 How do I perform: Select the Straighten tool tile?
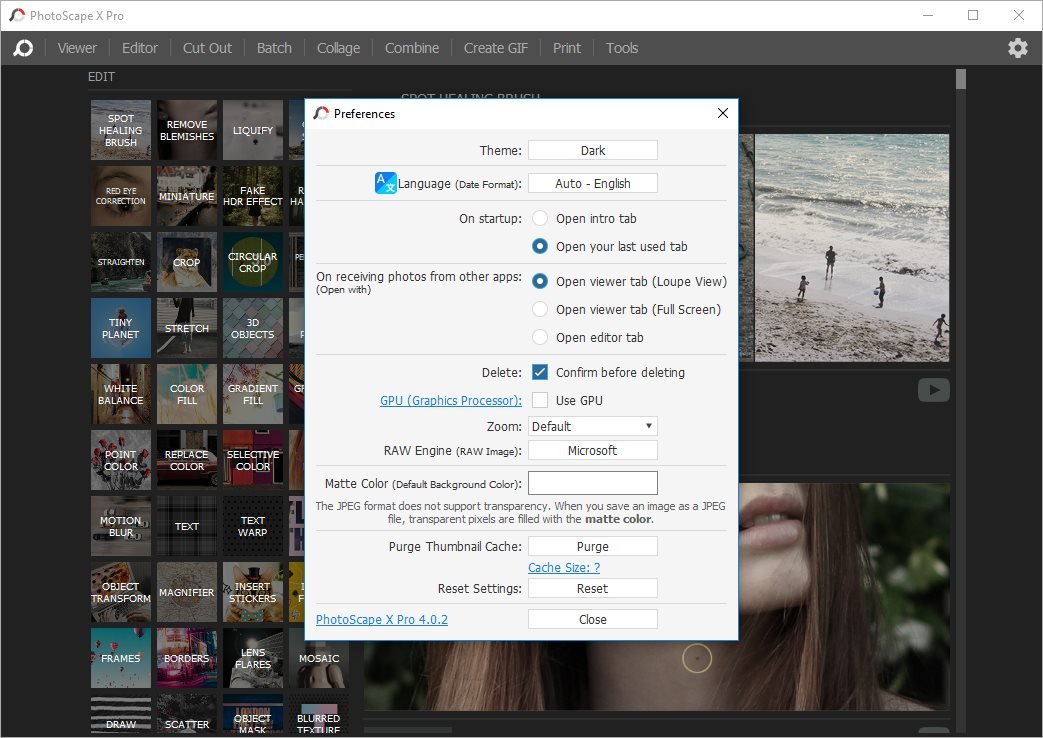(x=120, y=262)
